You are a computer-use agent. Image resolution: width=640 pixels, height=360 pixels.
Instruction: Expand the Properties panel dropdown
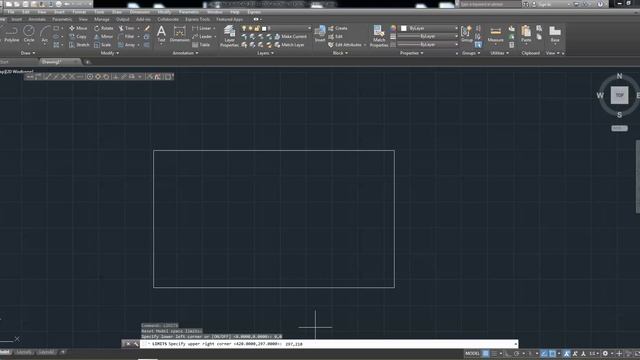pyautogui.click(x=411, y=53)
